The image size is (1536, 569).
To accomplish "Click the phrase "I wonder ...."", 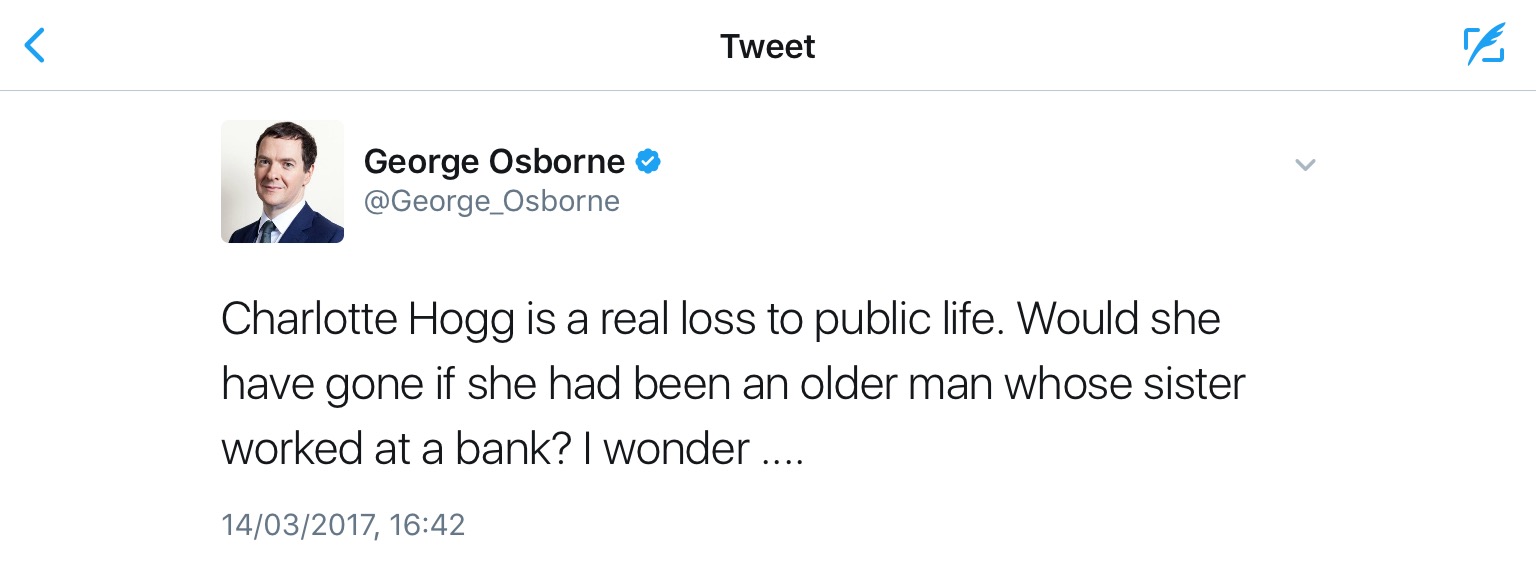I will click(x=691, y=450).
